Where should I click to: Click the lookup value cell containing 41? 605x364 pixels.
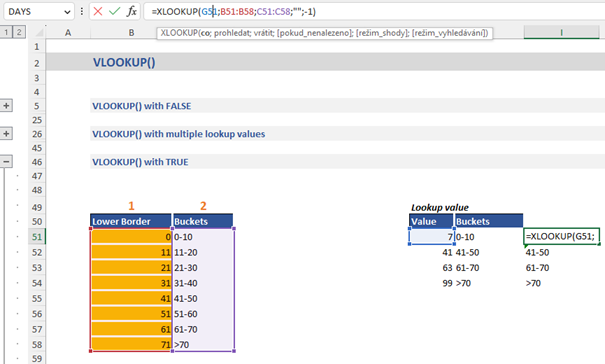(431, 252)
